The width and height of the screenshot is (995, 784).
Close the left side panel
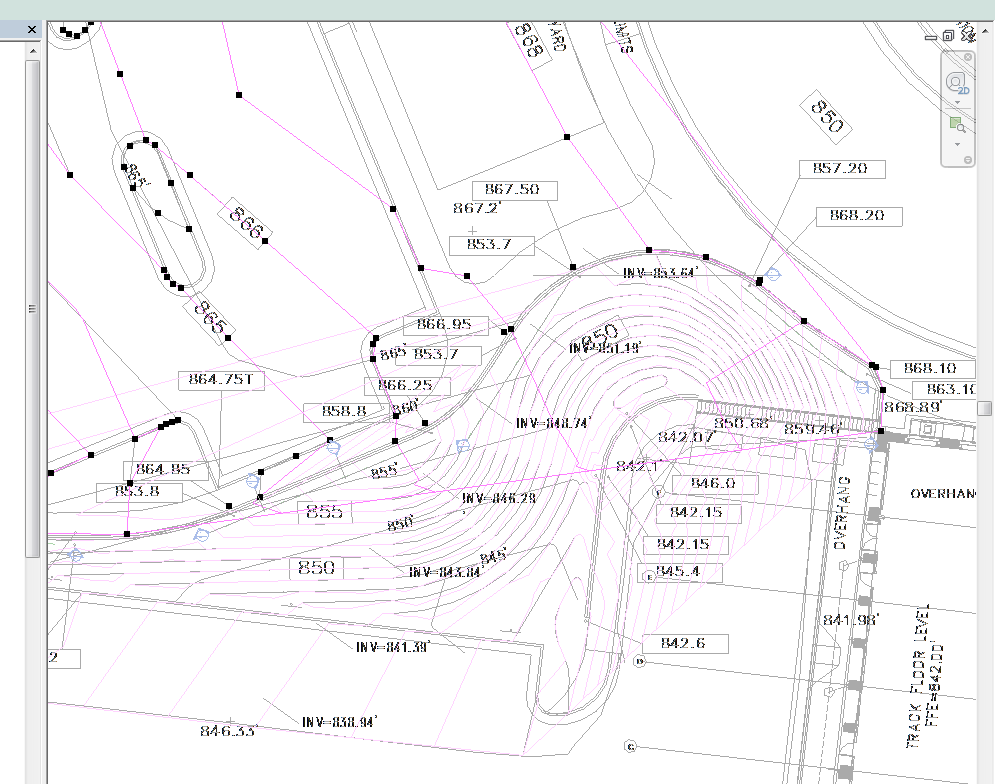click(x=32, y=29)
